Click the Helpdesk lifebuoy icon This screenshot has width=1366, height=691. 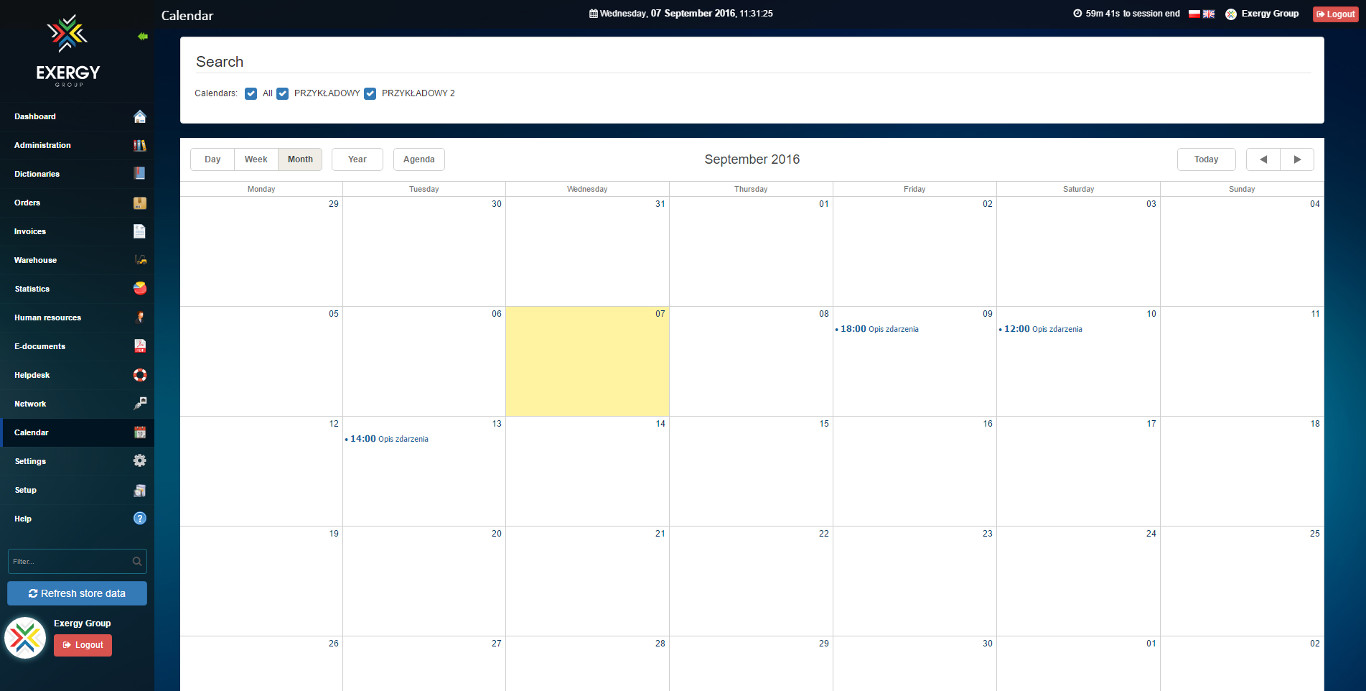140,375
